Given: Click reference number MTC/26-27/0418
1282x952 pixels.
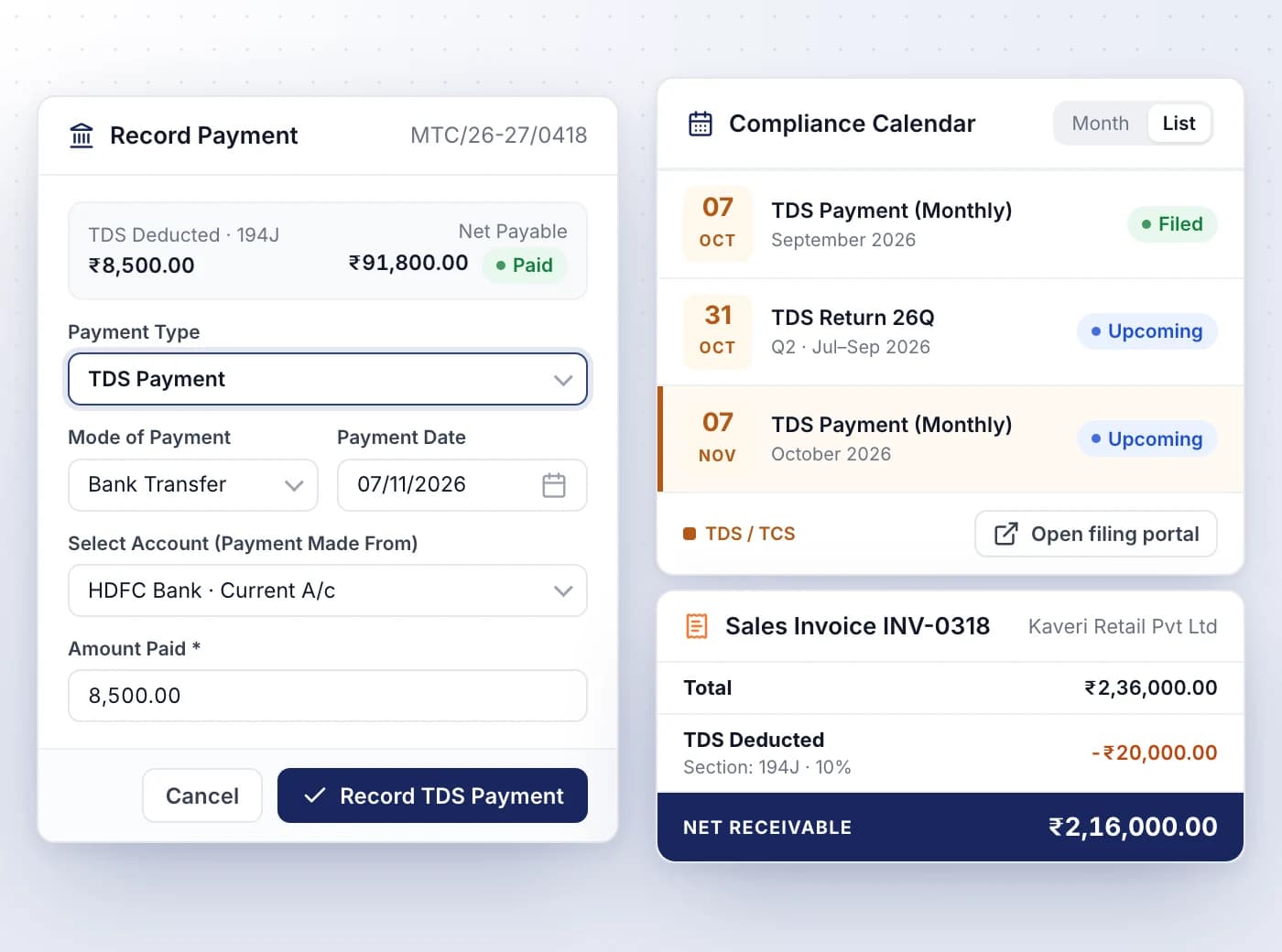Looking at the screenshot, I should [499, 135].
